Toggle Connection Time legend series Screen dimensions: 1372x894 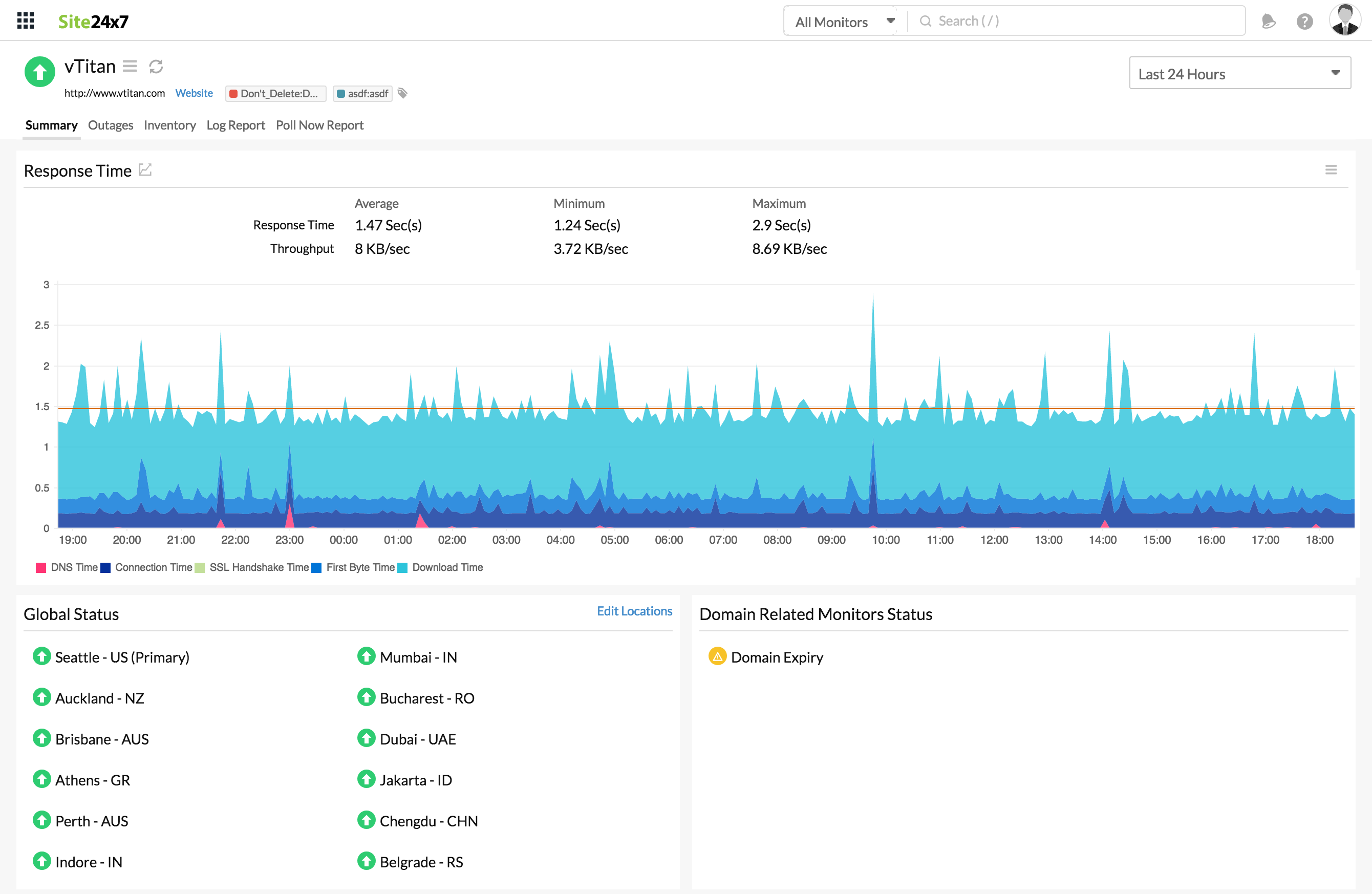point(147,568)
